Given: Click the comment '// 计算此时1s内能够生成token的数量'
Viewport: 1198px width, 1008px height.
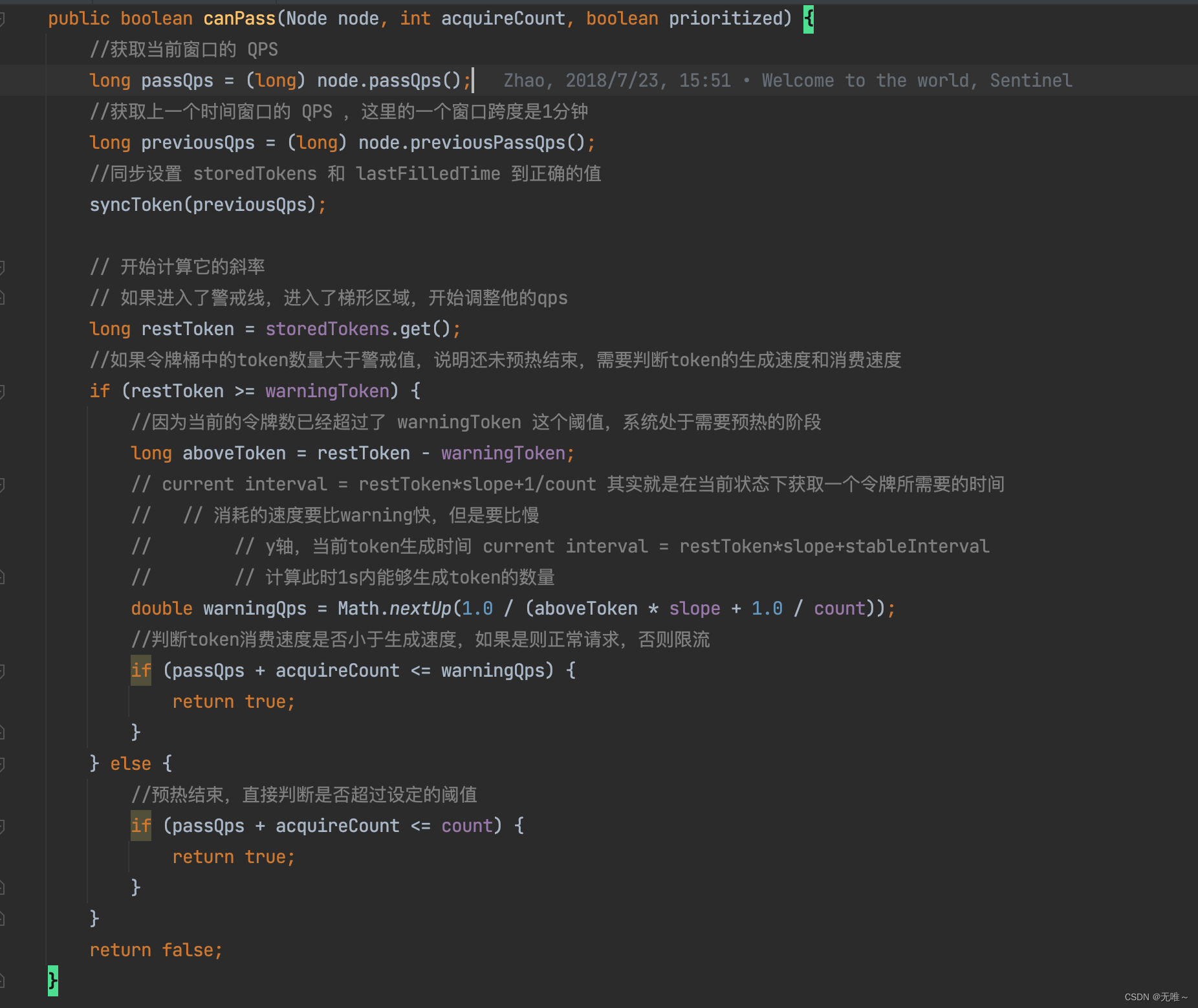Looking at the screenshot, I should pyautogui.click(x=395, y=577).
